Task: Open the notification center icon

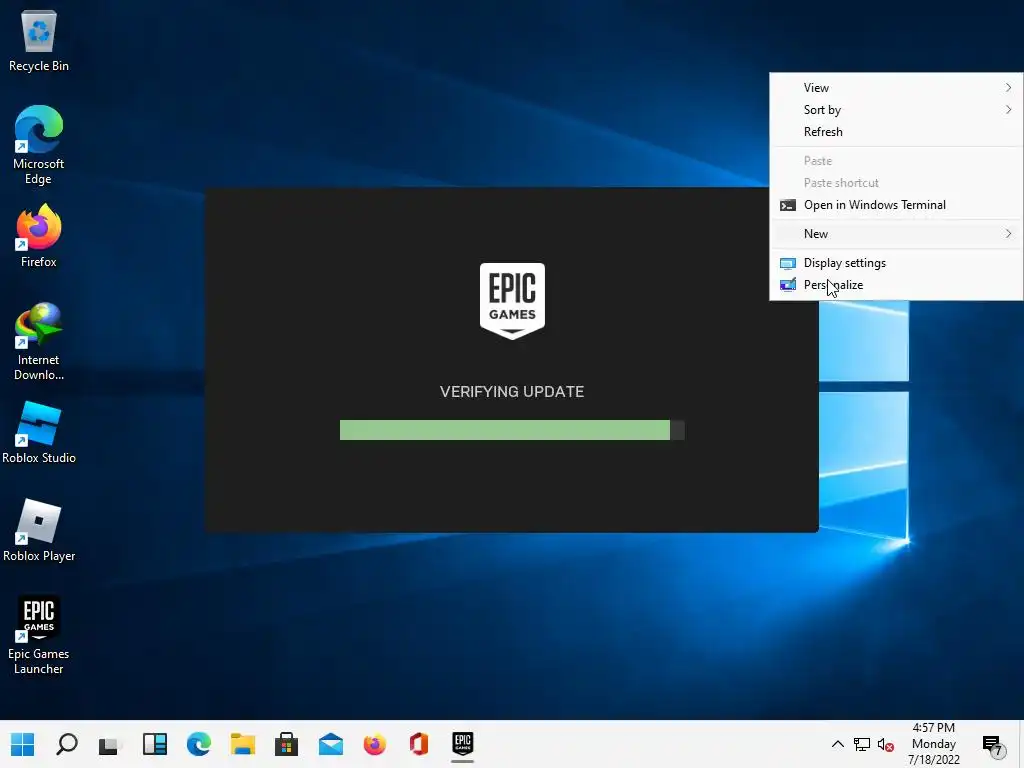Action: pos(992,744)
